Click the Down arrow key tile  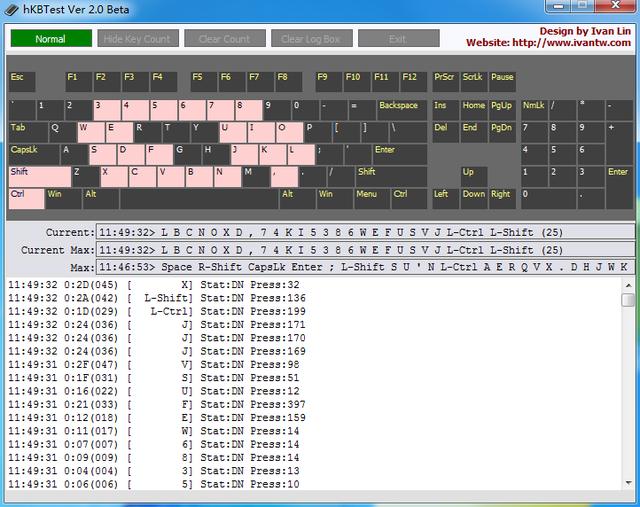[x=474, y=199]
